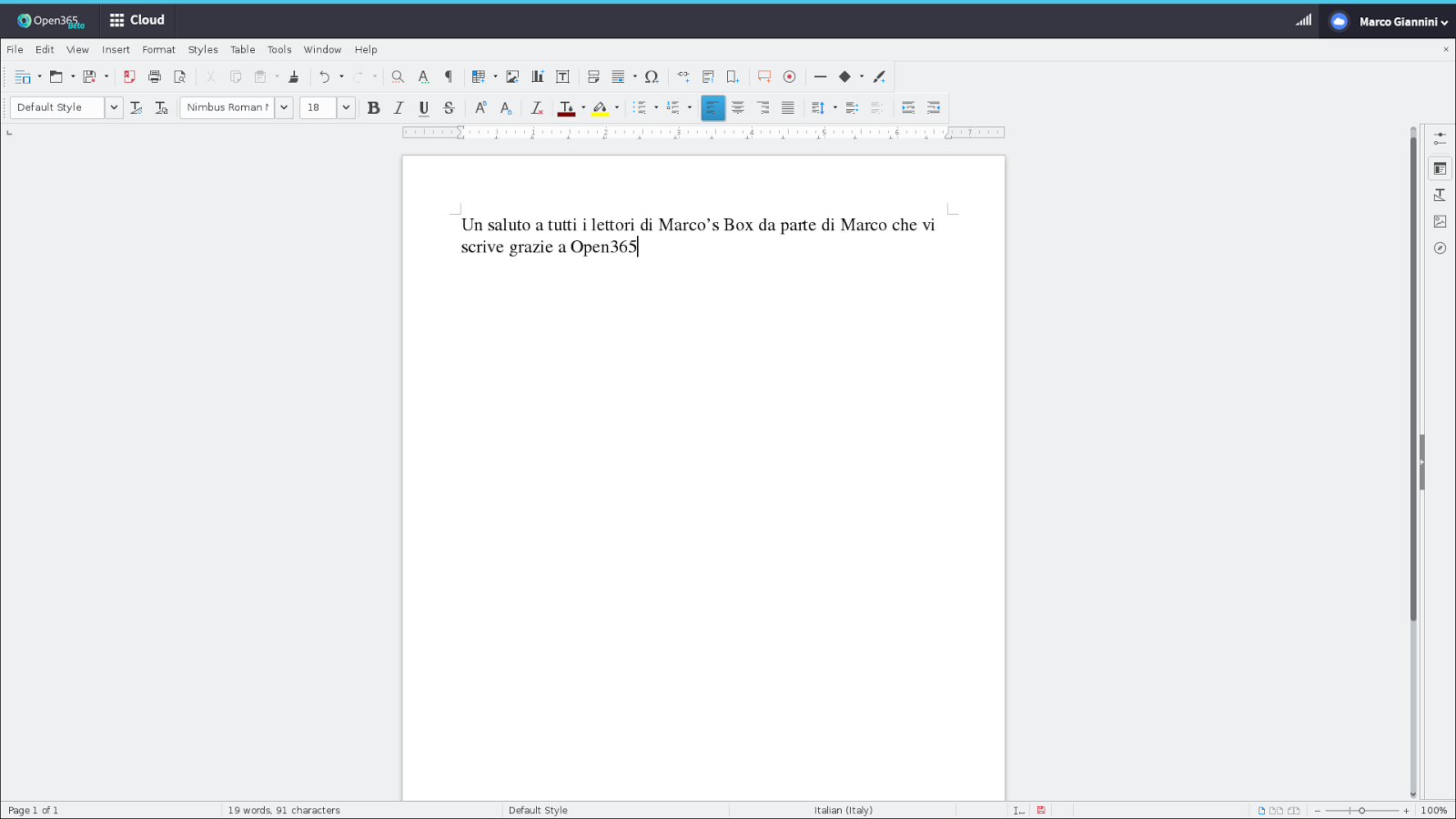Align text right
Viewport: 1456px width, 819px height.
coord(763,108)
